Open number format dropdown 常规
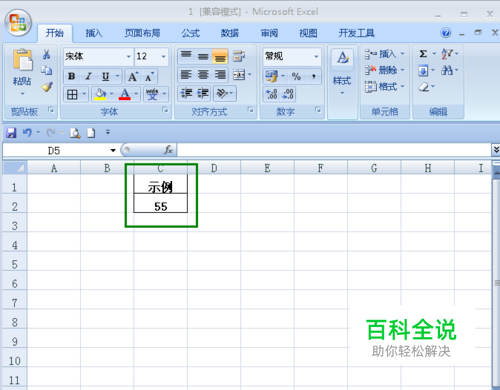This screenshot has width=500, height=390. click(316, 56)
